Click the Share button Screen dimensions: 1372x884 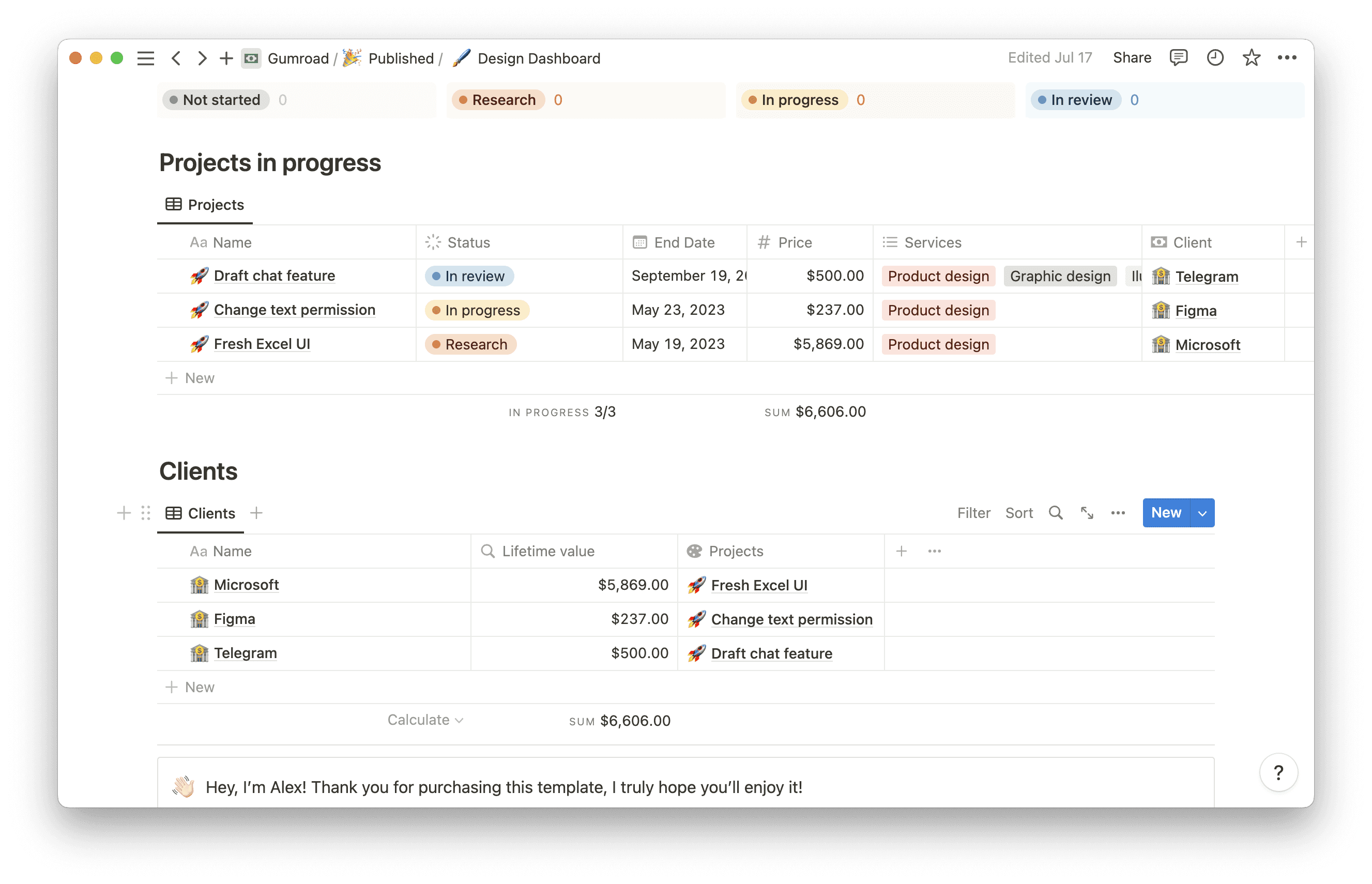[1132, 57]
